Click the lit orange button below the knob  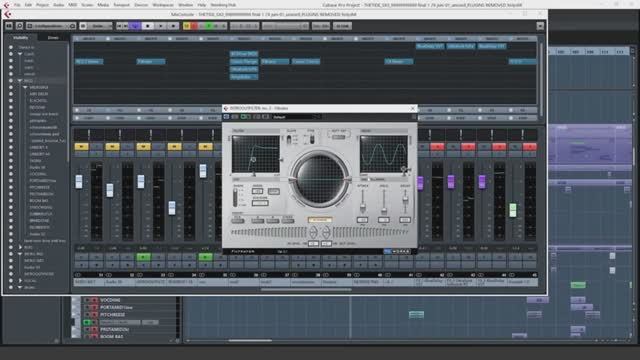point(320,220)
